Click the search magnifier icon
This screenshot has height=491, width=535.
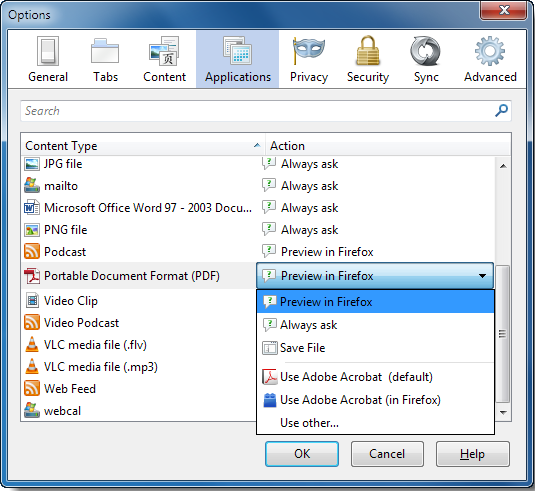pos(501,110)
